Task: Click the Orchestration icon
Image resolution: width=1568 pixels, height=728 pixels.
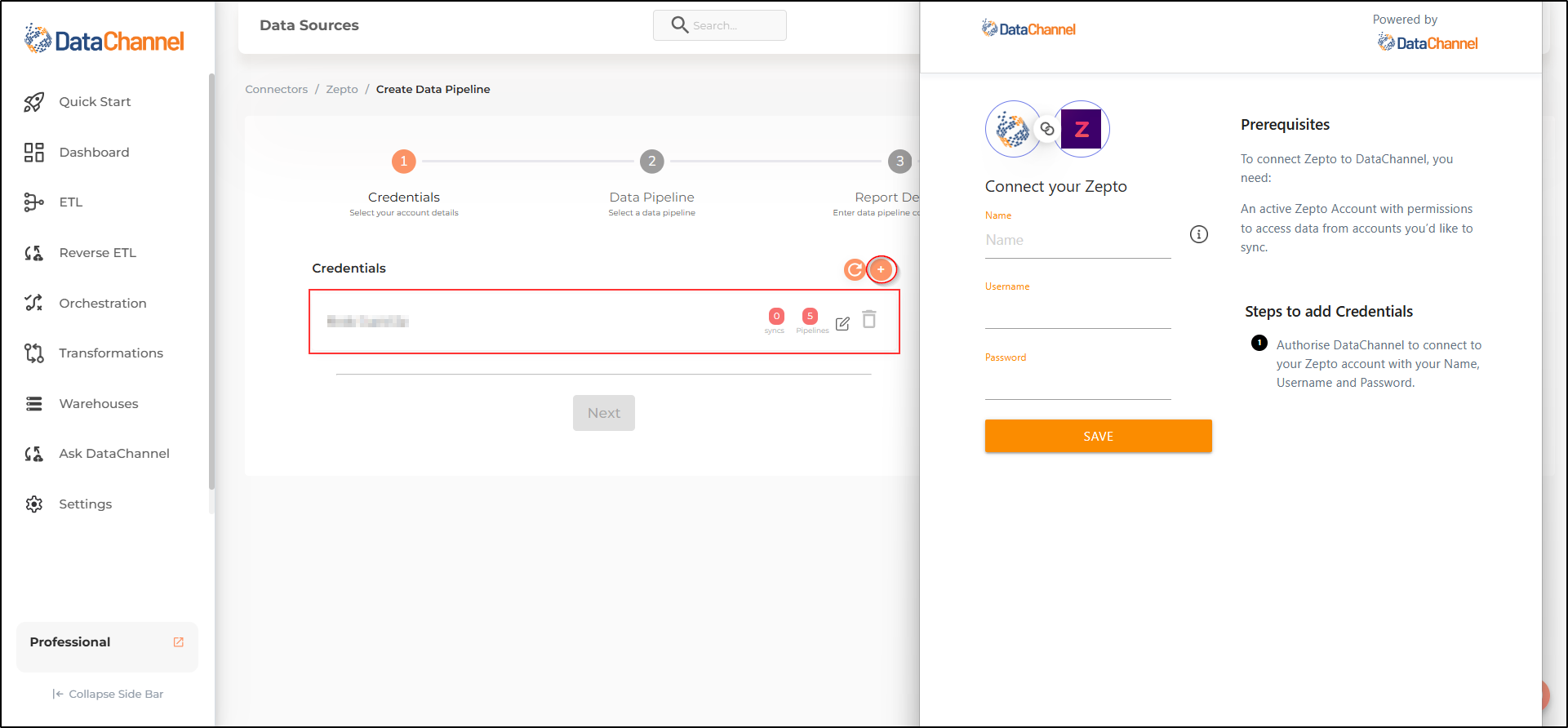Action: (33, 303)
